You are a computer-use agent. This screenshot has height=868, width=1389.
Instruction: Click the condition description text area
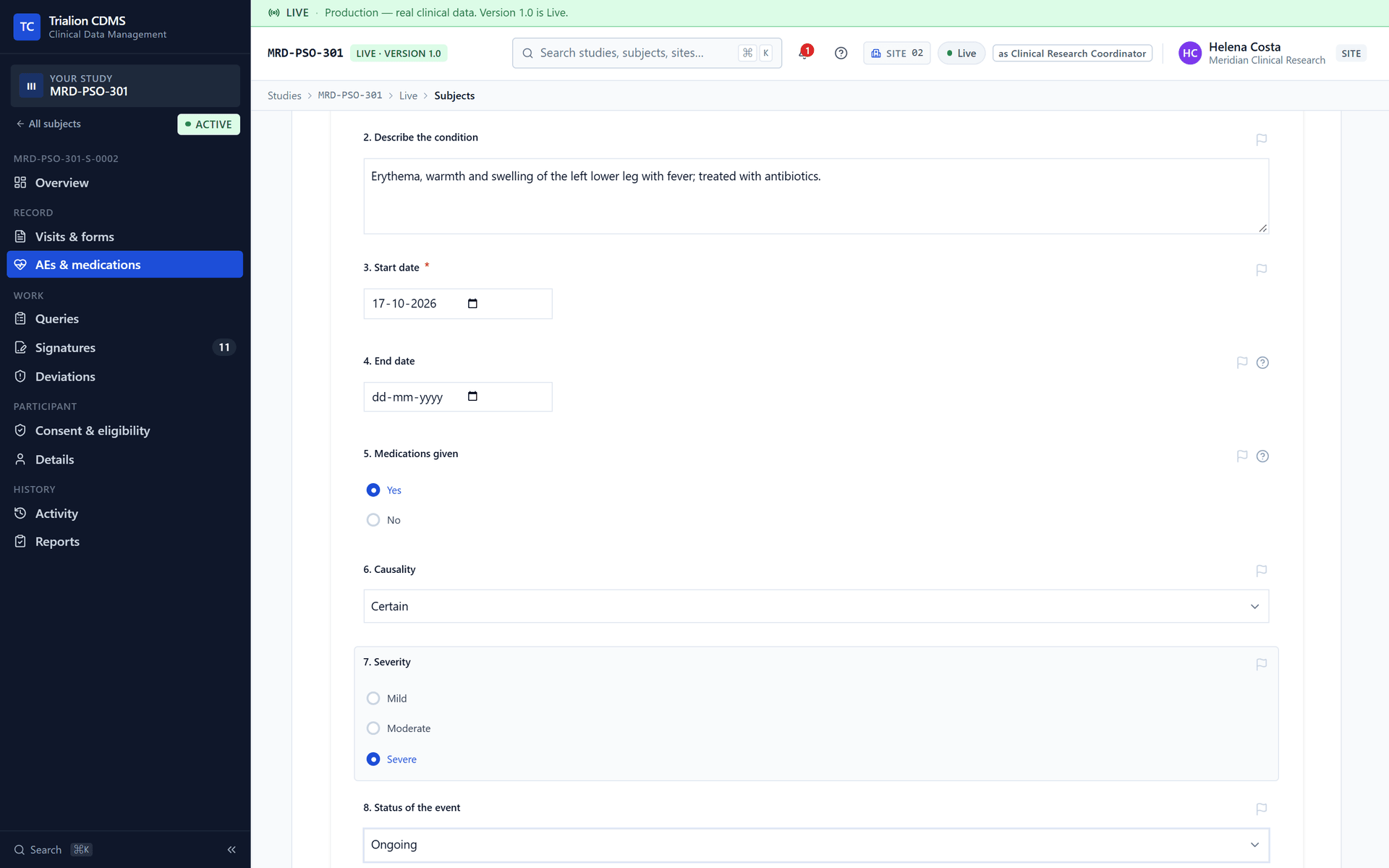[815, 196]
